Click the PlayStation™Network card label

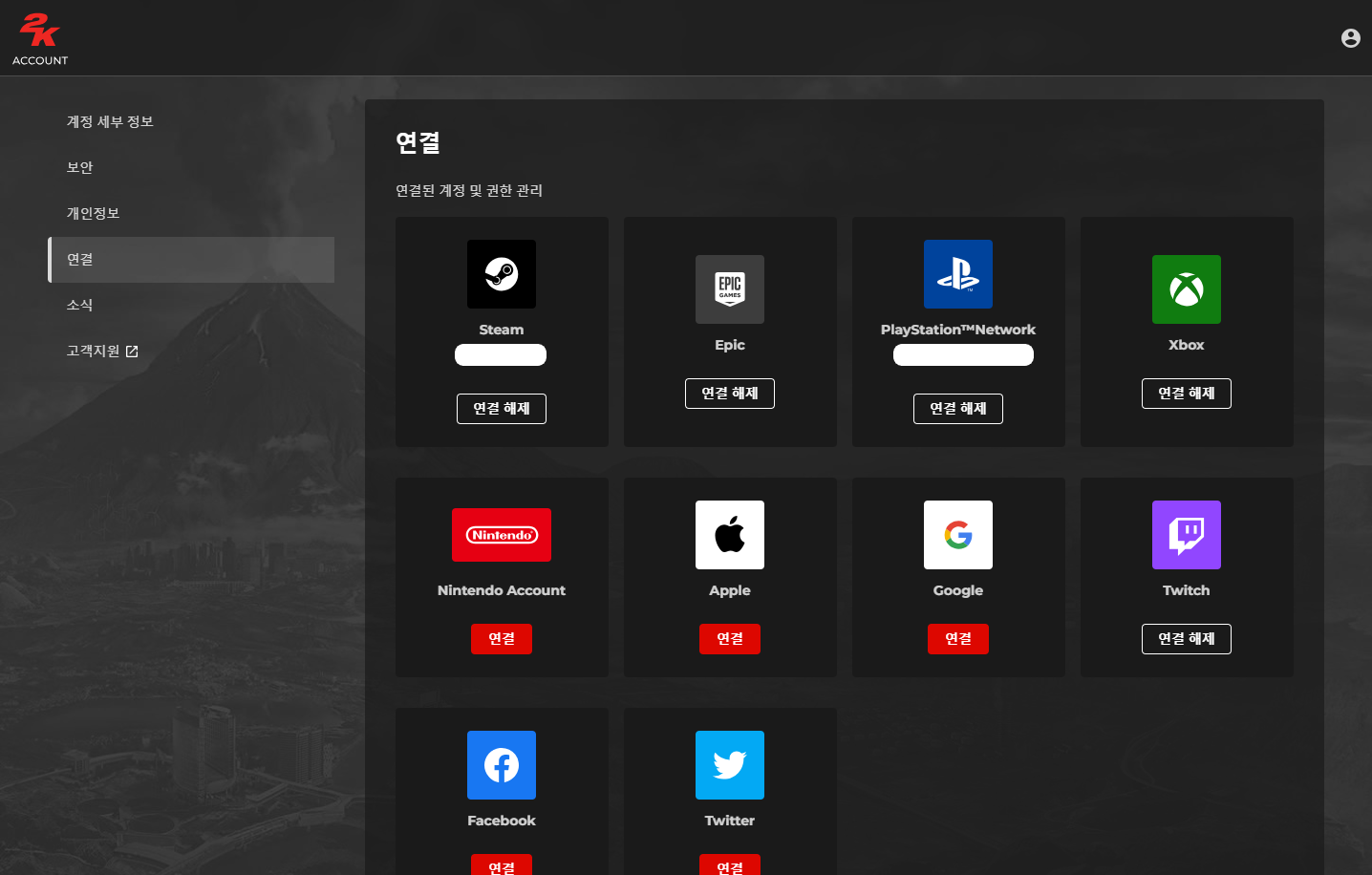click(x=958, y=330)
